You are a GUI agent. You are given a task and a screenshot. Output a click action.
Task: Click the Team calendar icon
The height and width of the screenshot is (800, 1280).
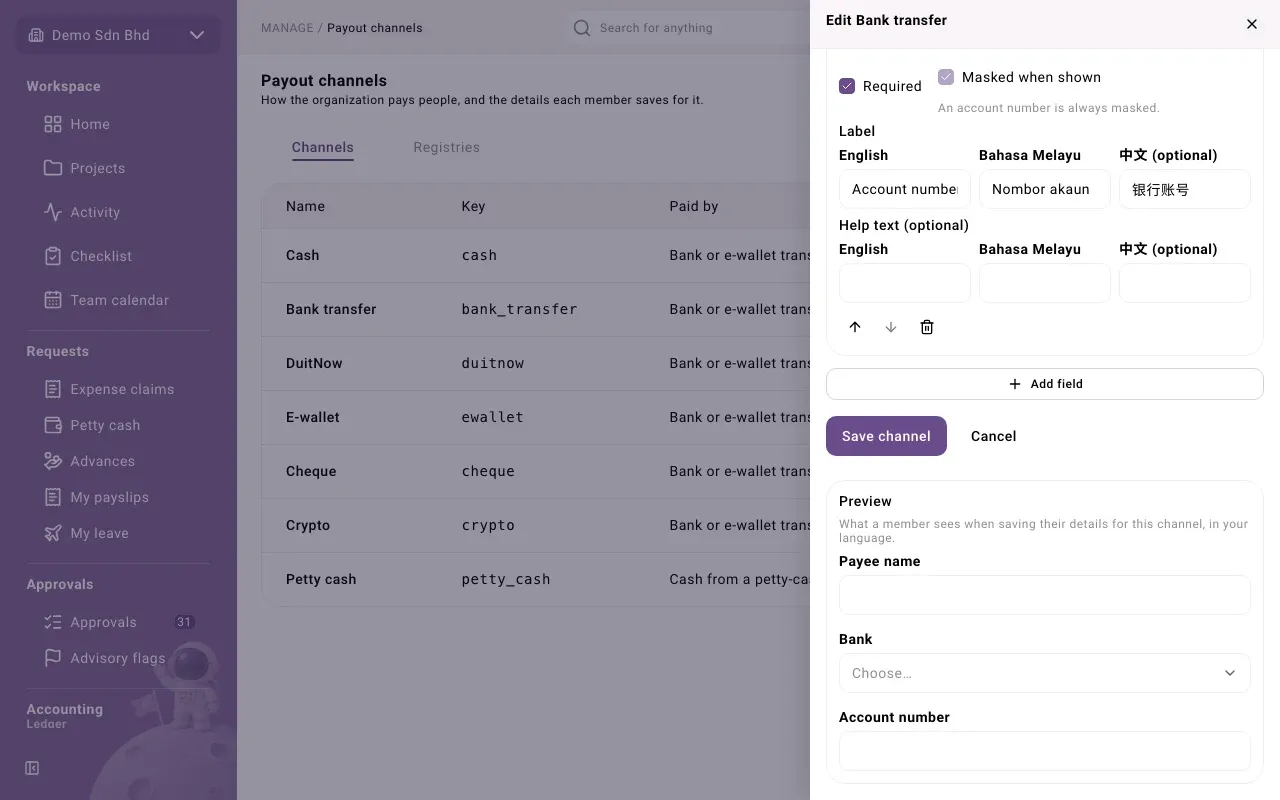pyautogui.click(x=53, y=300)
